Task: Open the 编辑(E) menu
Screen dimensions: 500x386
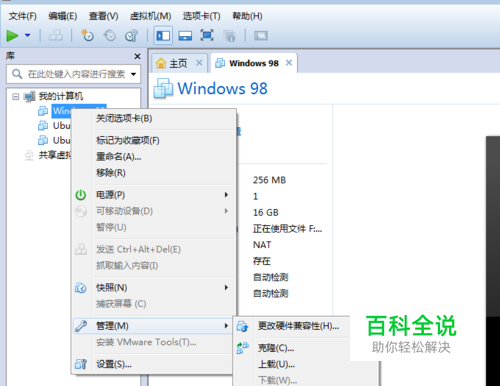Action: click(x=63, y=16)
